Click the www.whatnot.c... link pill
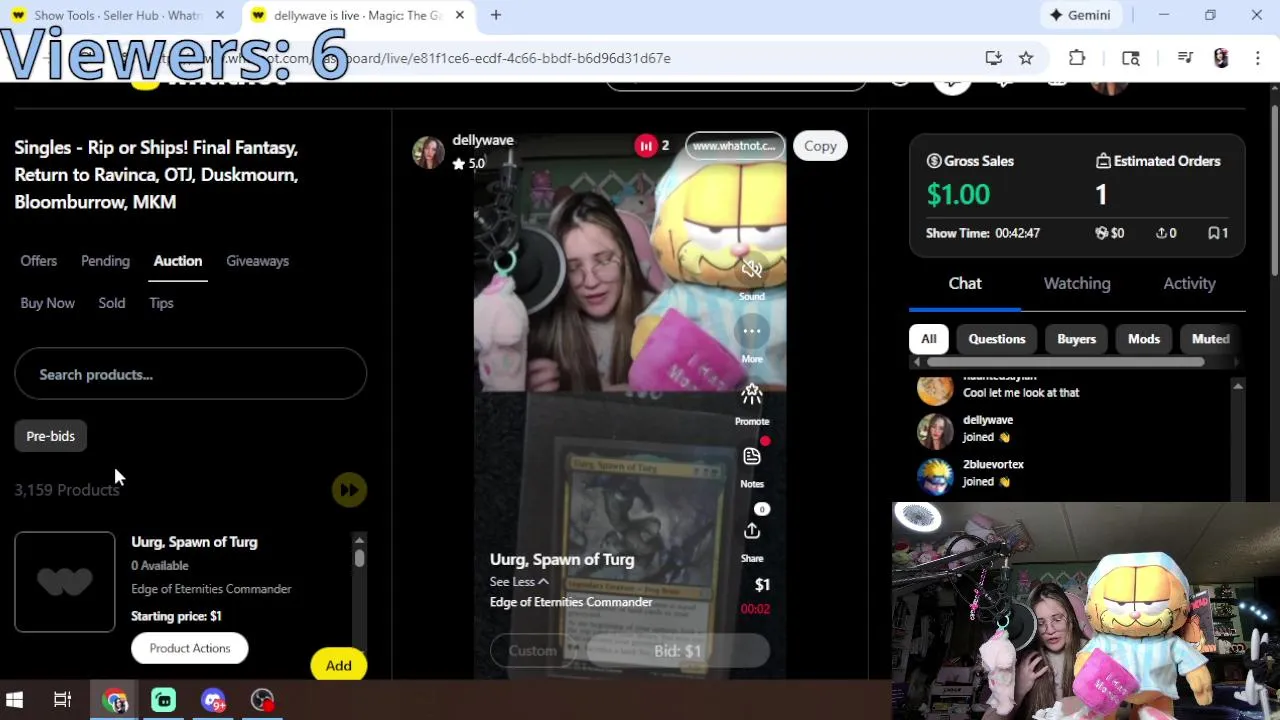 pos(735,146)
